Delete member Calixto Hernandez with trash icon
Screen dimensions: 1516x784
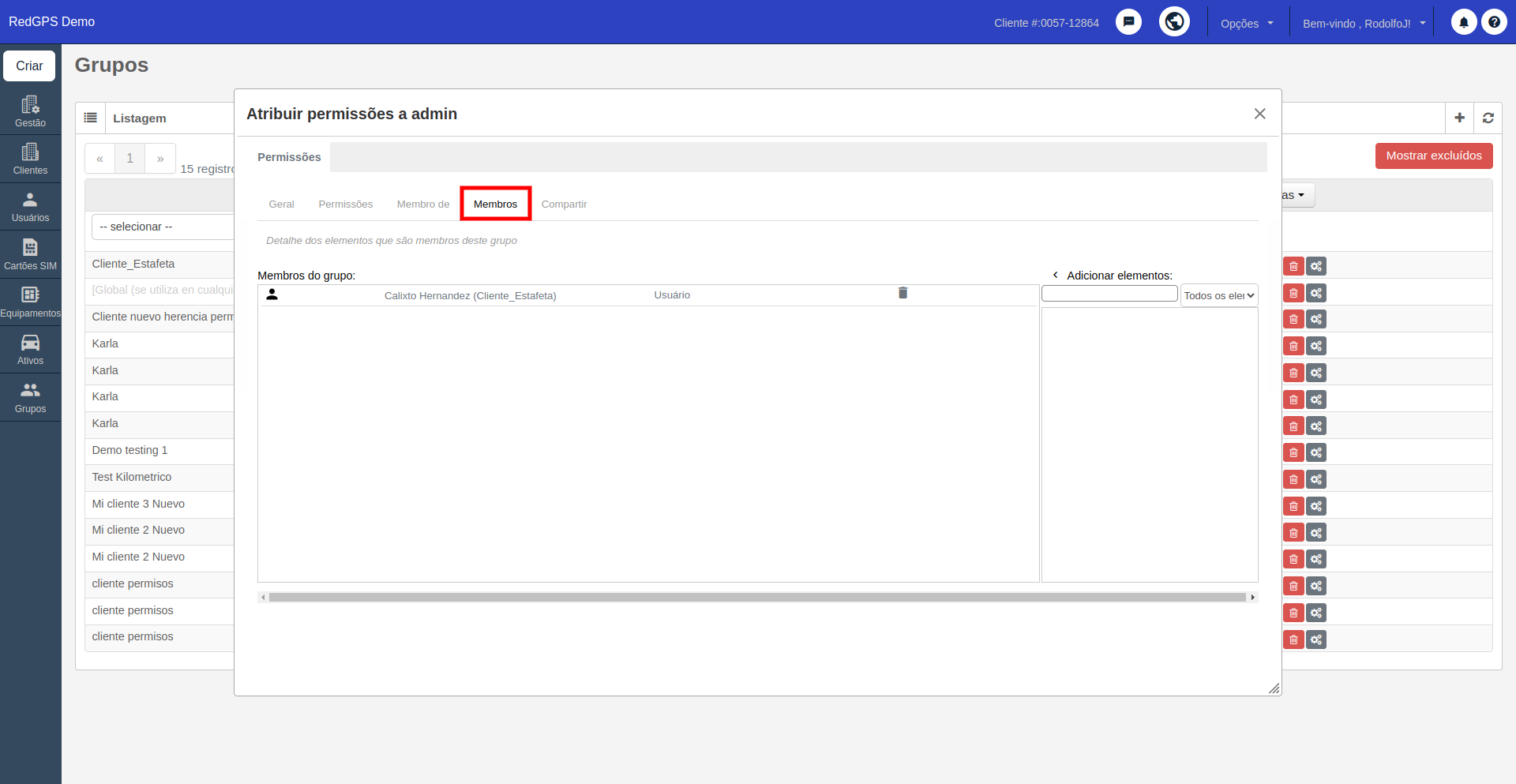902,293
